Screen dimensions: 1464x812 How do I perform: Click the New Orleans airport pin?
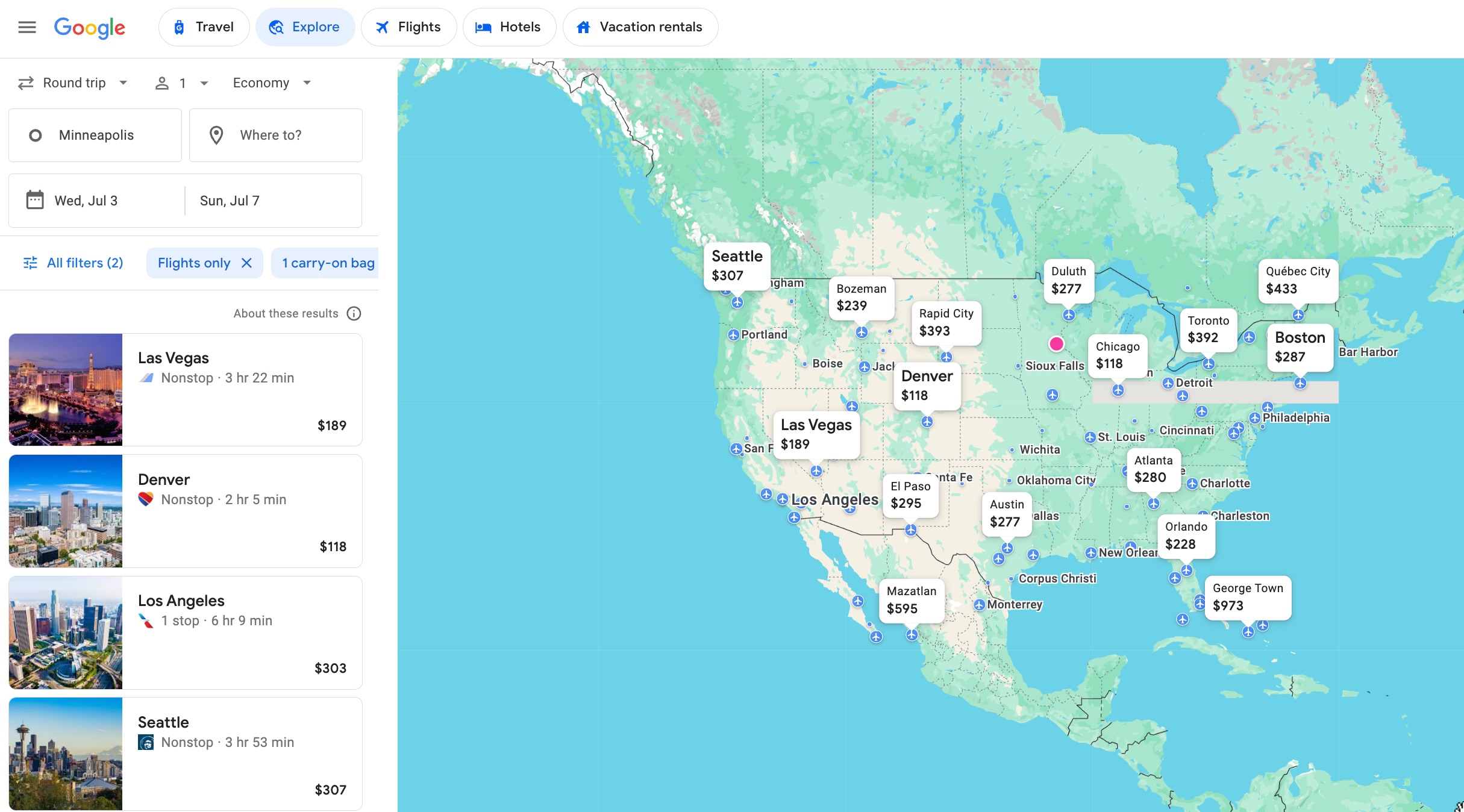coord(1091,553)
